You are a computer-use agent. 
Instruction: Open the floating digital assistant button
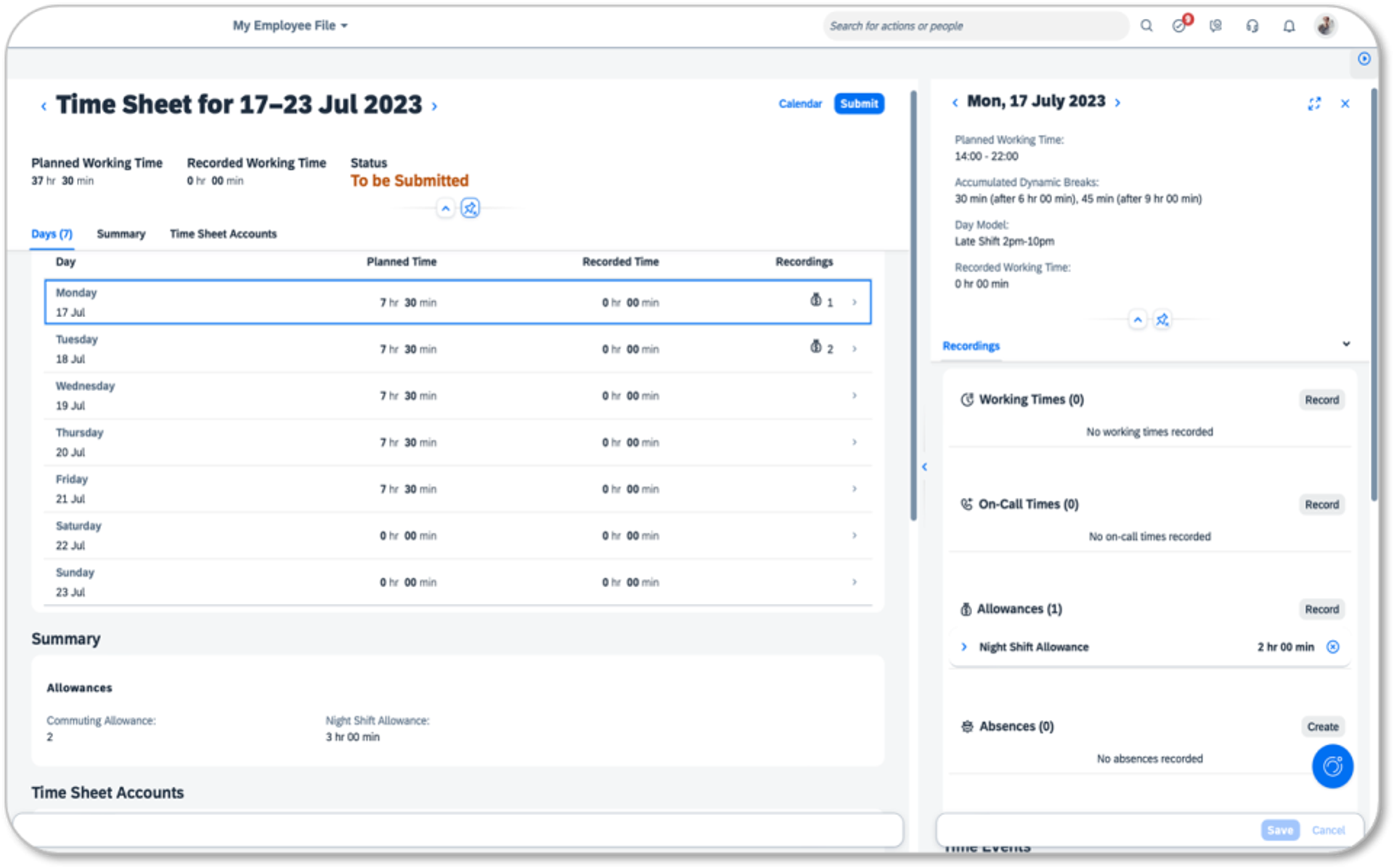tap(1332, 766)
